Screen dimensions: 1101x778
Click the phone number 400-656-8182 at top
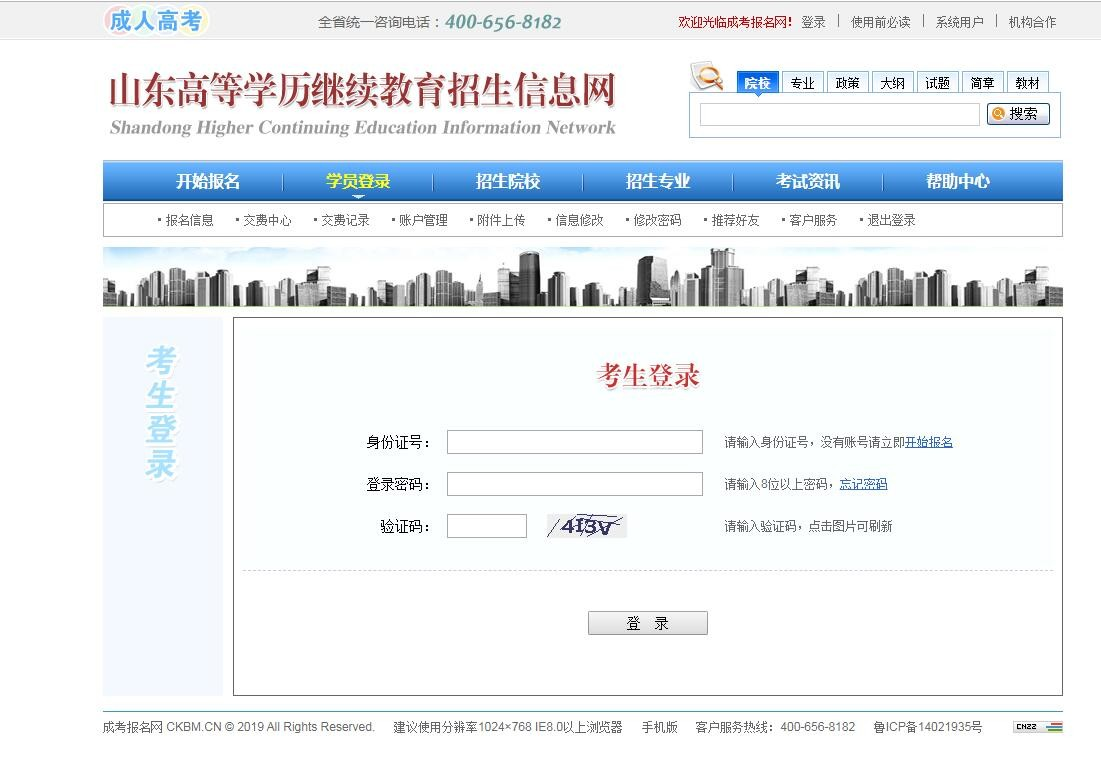(503, 22)
